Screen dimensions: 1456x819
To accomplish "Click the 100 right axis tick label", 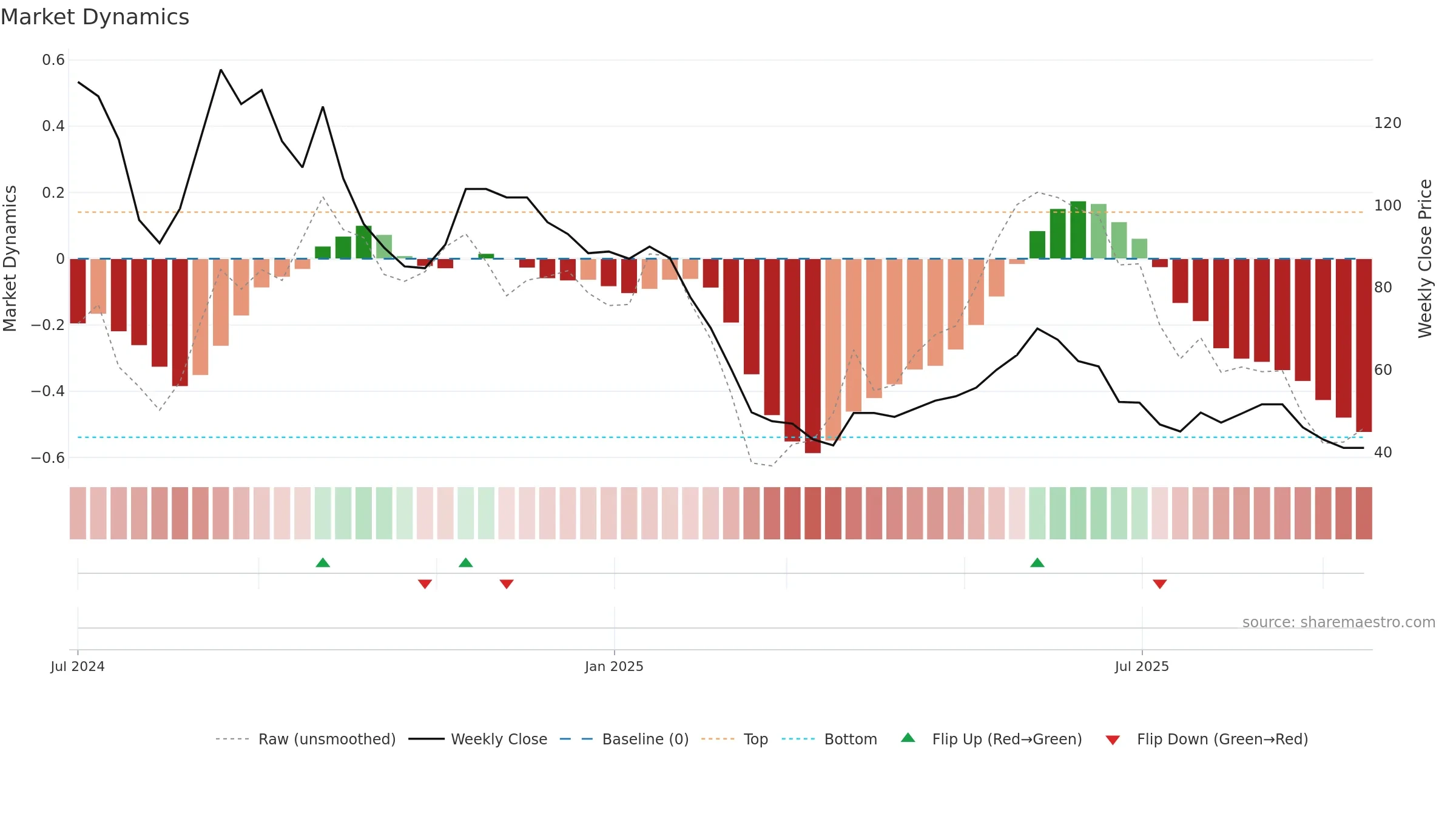I will tap(1388, 206).
